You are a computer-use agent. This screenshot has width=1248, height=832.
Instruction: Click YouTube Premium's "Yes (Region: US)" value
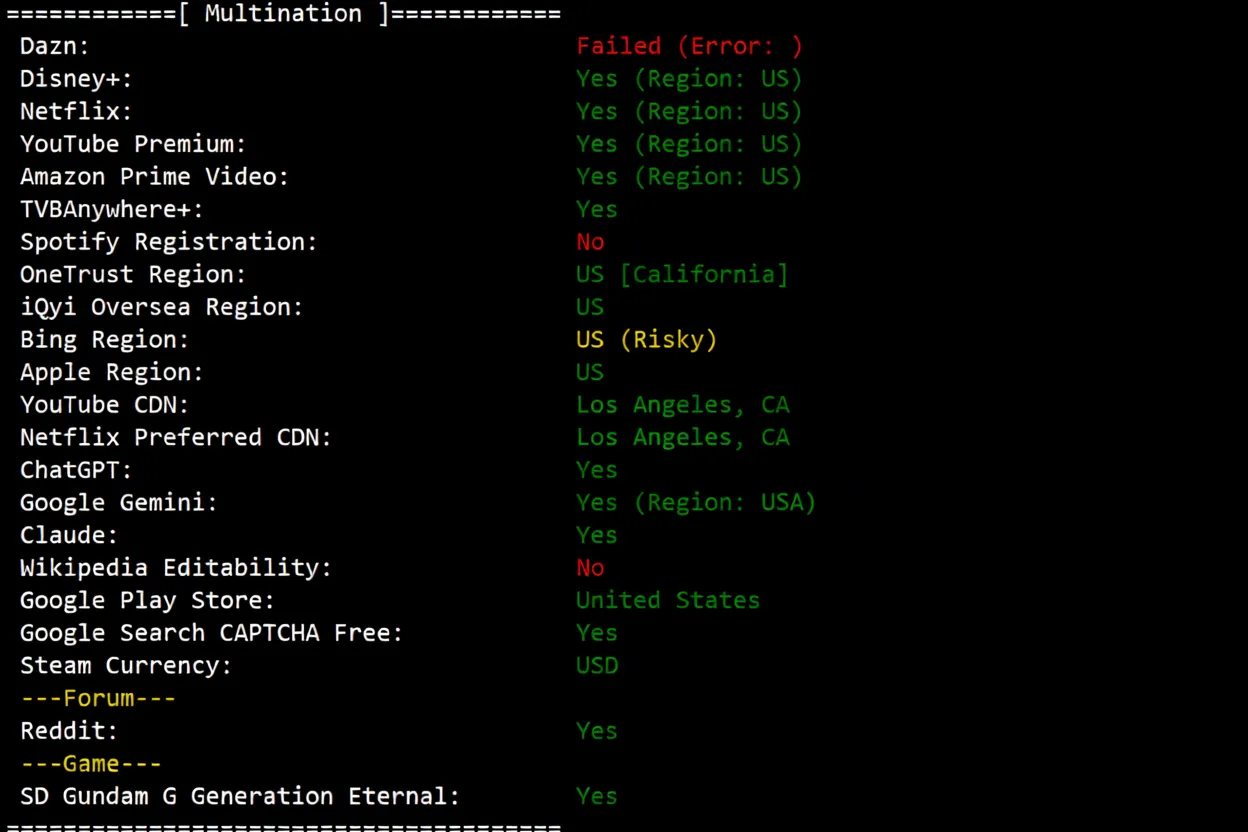click(690, 144)
